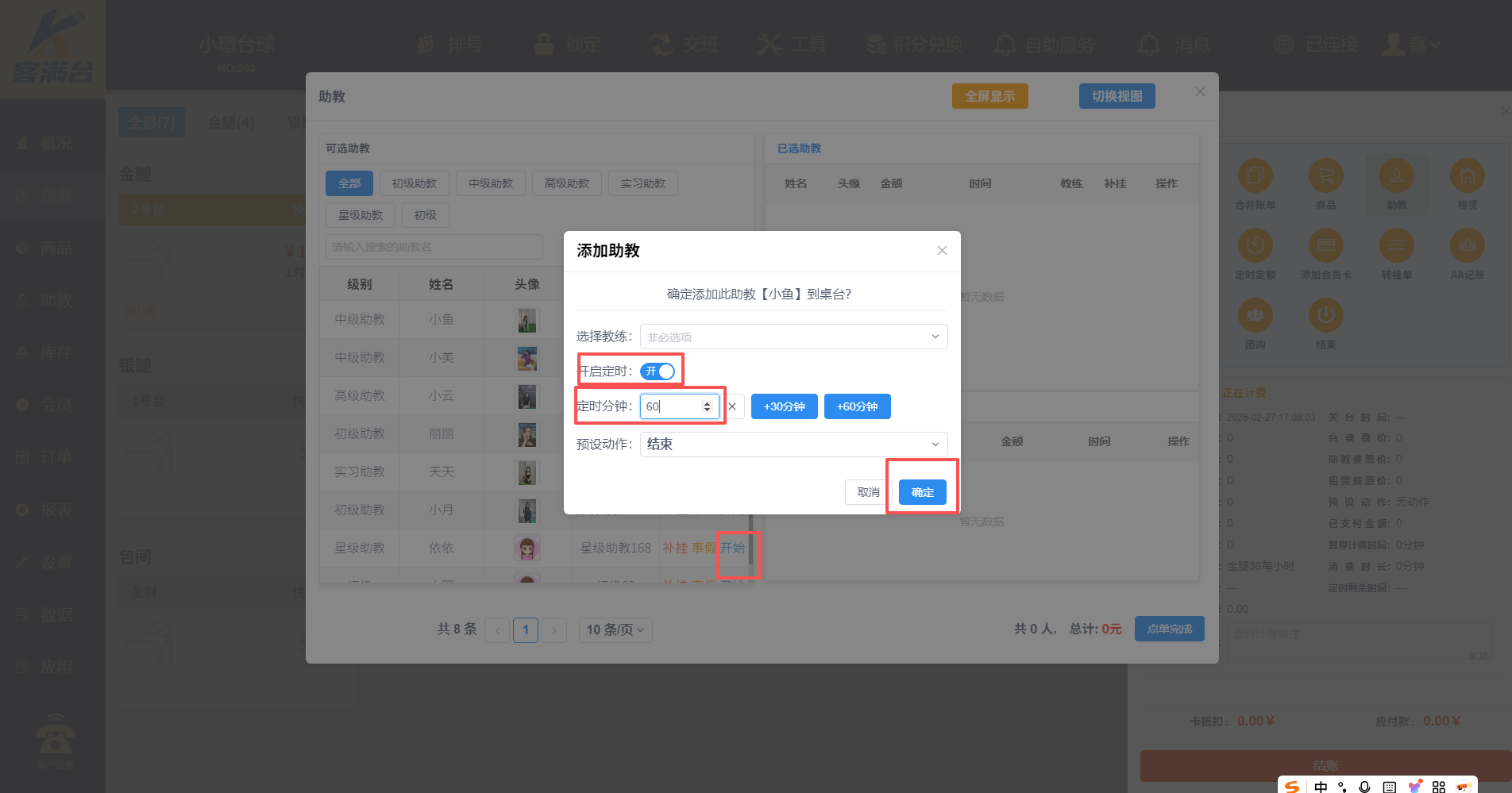Expand the 预设动作 preset action dropdown
The width and height of the screenshot is (1512, 793).
tap(793, 445)
